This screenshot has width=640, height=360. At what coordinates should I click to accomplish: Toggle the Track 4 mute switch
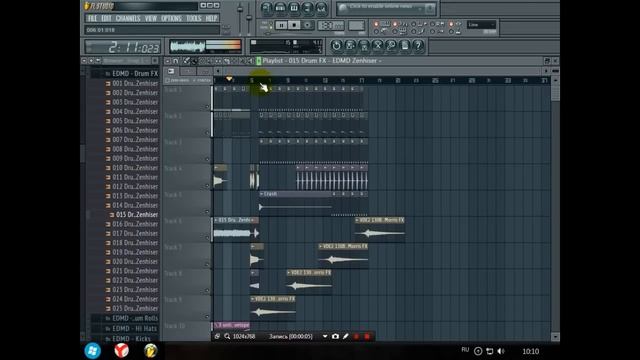pyautogui.click(x=207, y=186)
